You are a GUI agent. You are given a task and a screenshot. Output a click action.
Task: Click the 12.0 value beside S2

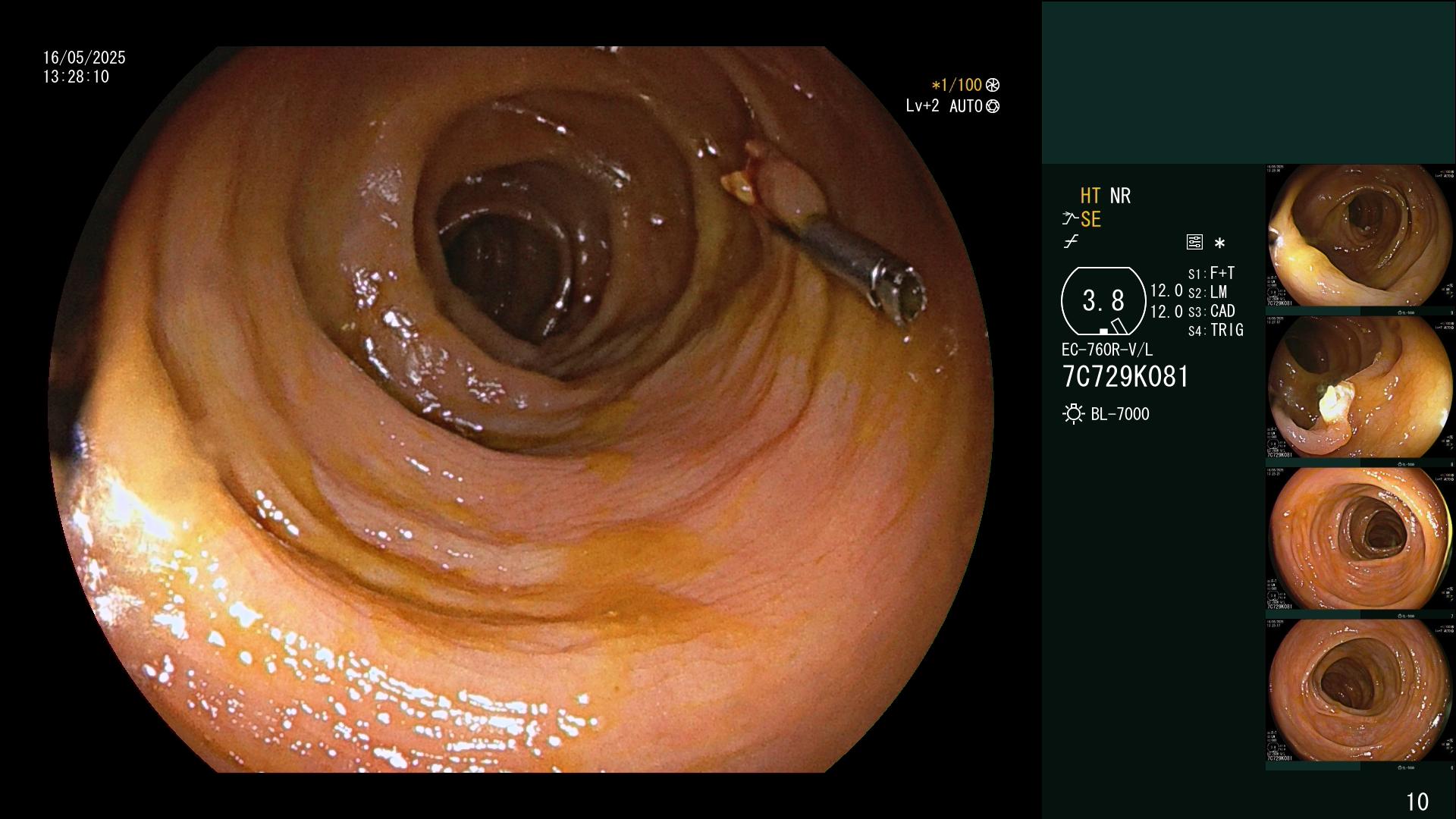(1166, 290)
